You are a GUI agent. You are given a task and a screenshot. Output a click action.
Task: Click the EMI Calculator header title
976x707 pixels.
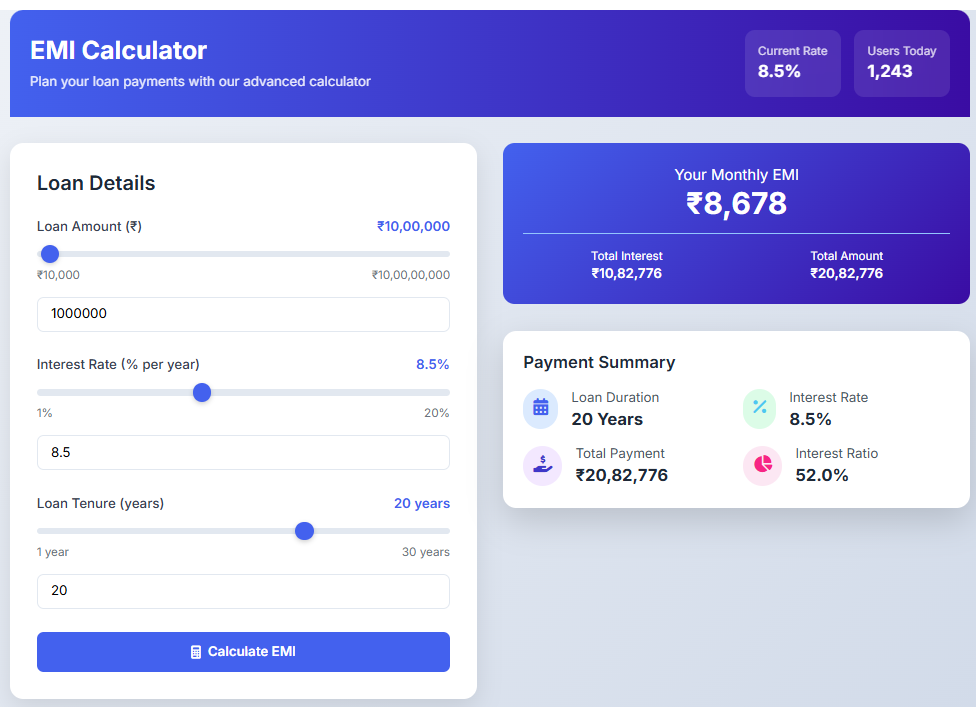click(119, 50)
